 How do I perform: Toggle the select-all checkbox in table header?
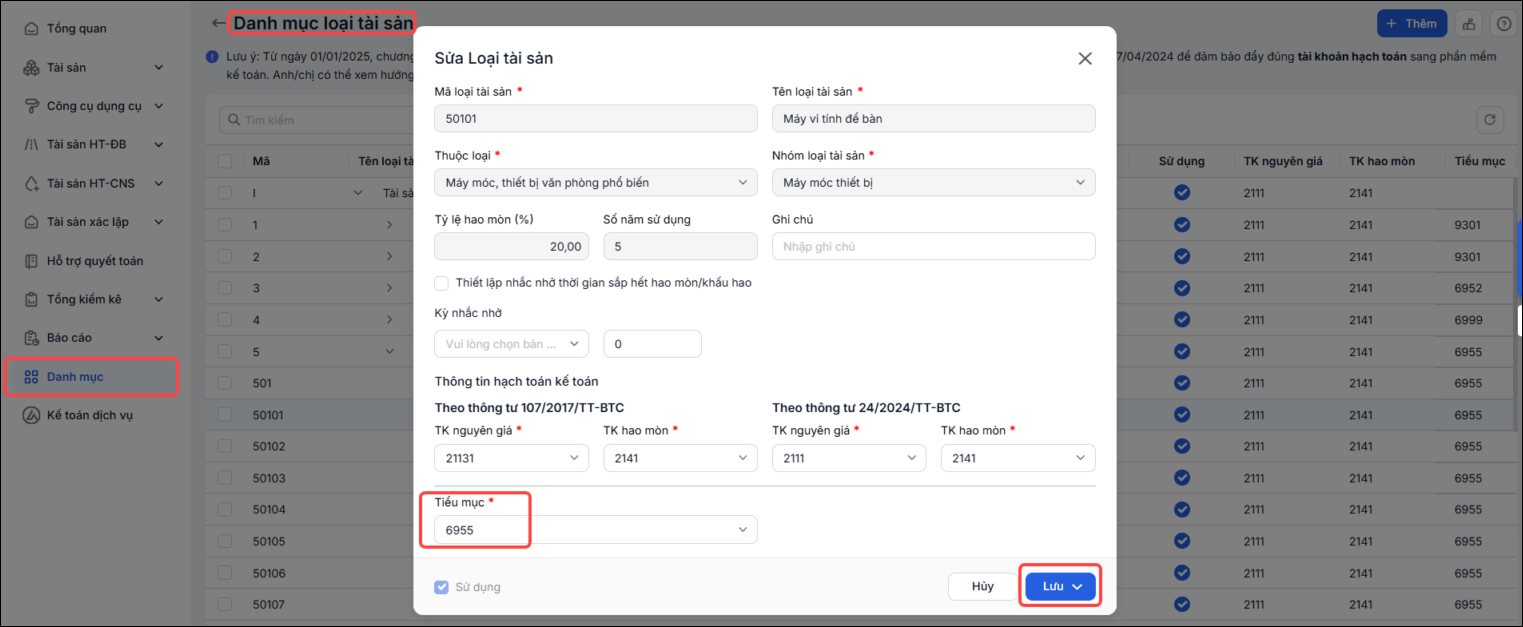225,161
